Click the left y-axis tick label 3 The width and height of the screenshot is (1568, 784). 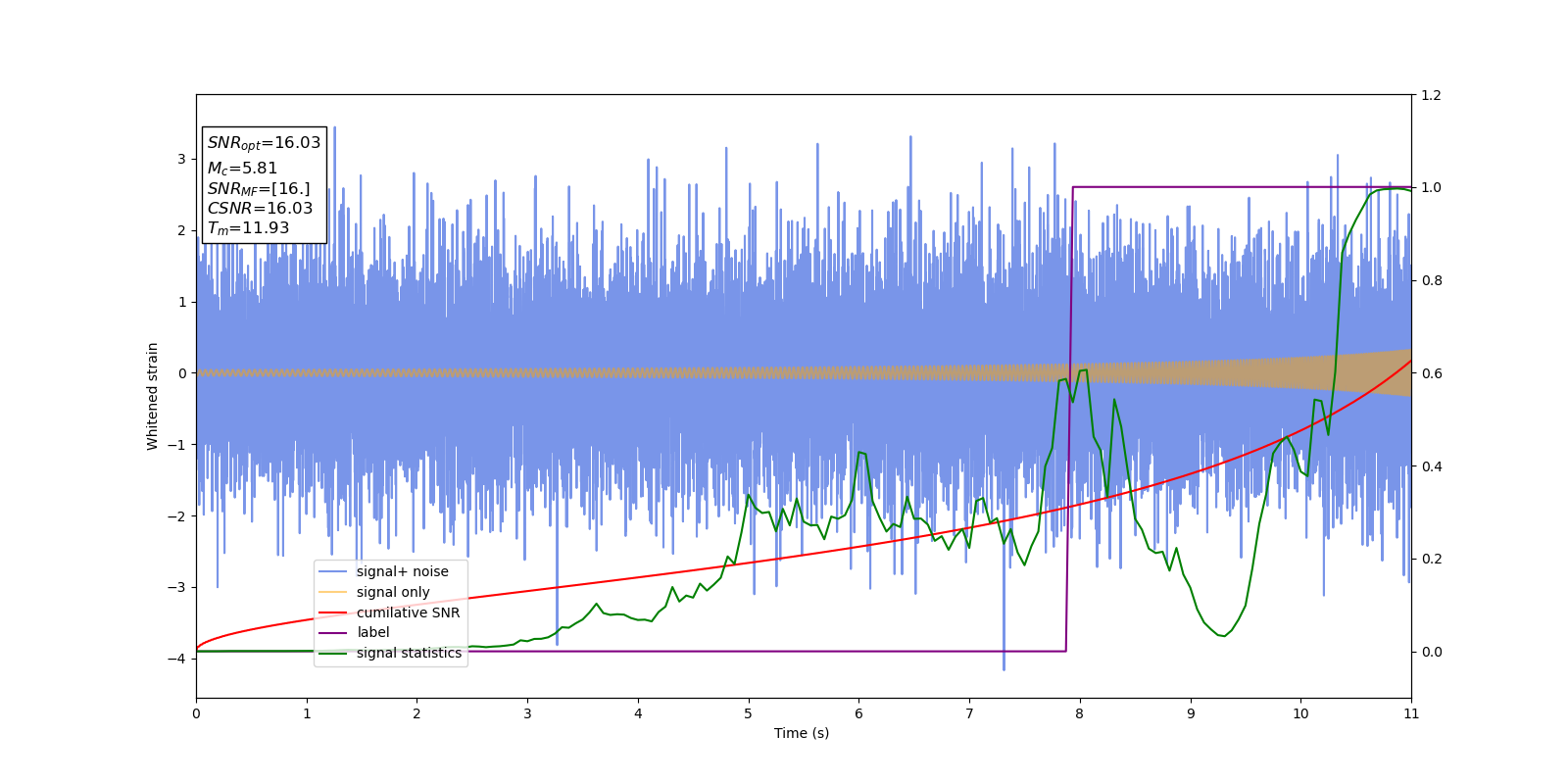click(x=181, y=159)
